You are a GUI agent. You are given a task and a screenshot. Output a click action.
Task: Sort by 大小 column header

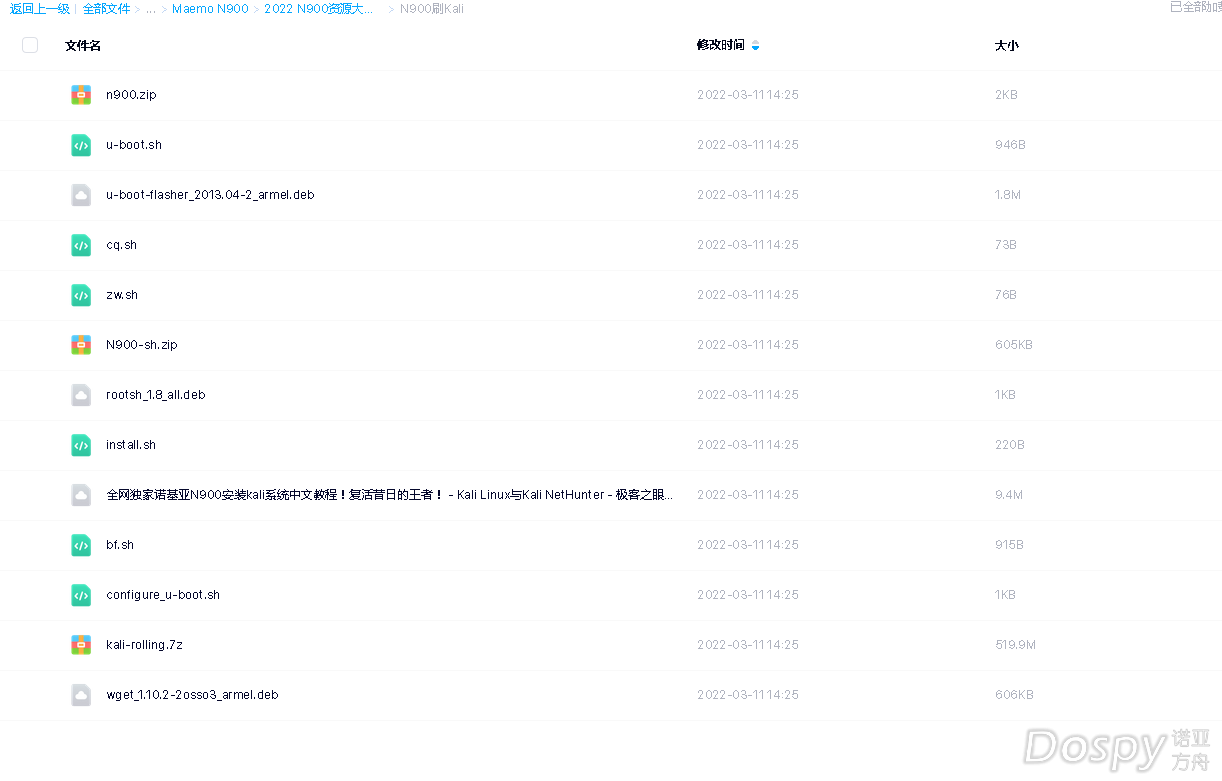[1007, 45]
